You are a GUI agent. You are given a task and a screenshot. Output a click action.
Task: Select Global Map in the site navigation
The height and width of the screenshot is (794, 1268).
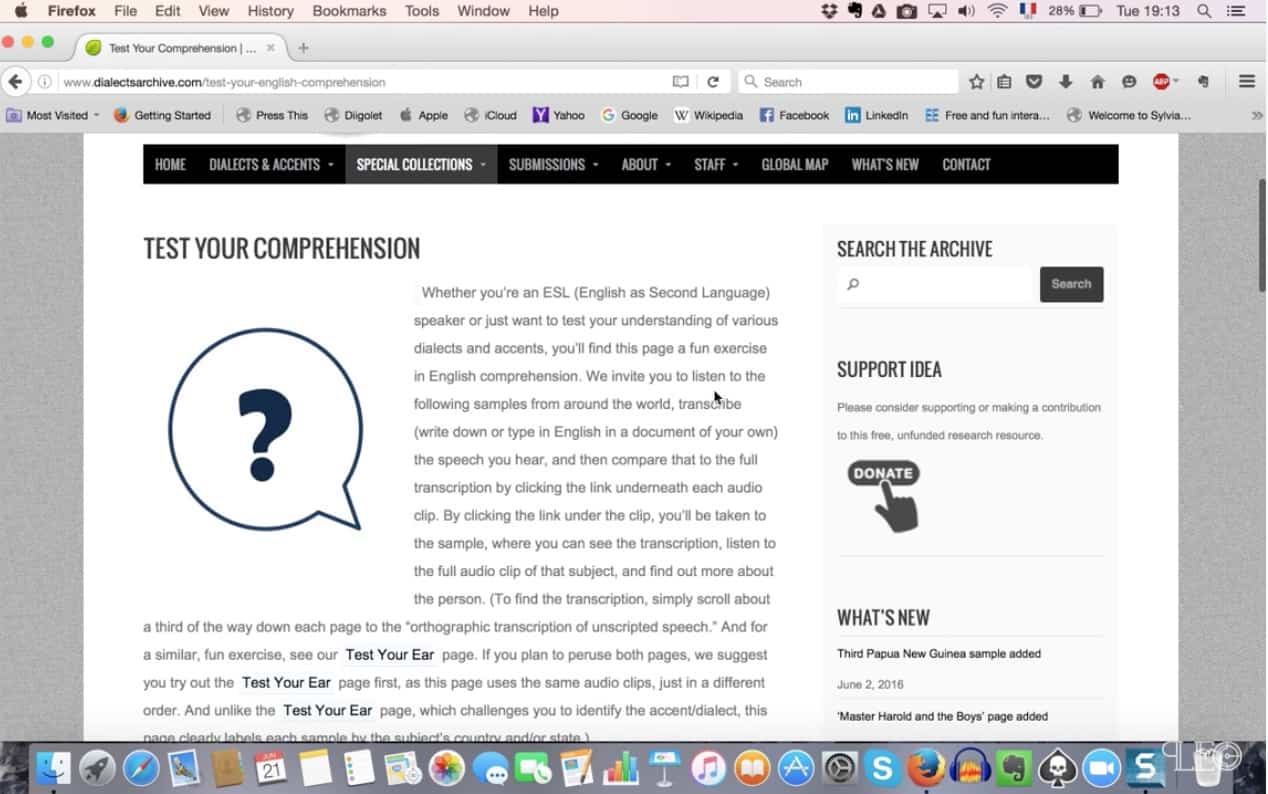[794, 165]
